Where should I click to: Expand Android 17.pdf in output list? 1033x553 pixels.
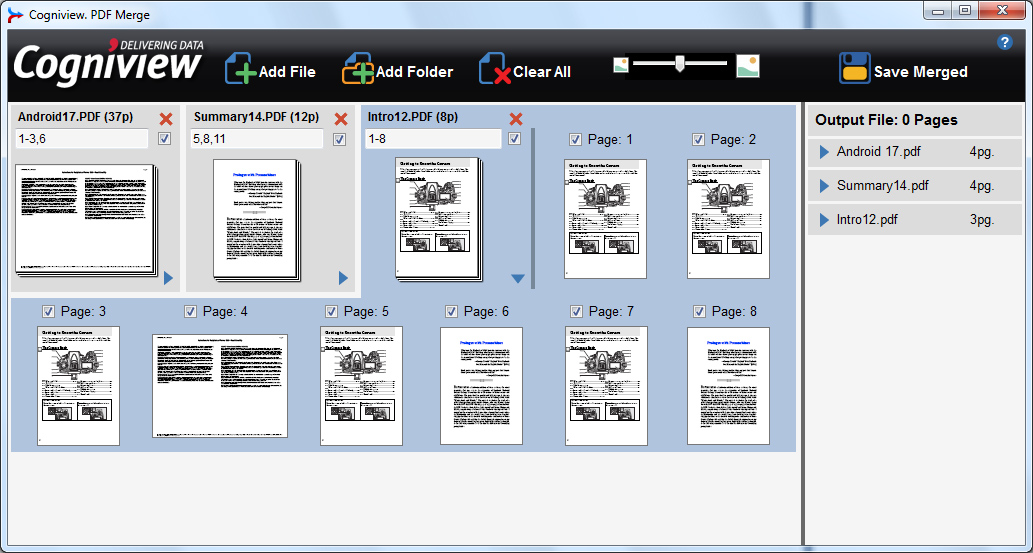tap(824, 152)
